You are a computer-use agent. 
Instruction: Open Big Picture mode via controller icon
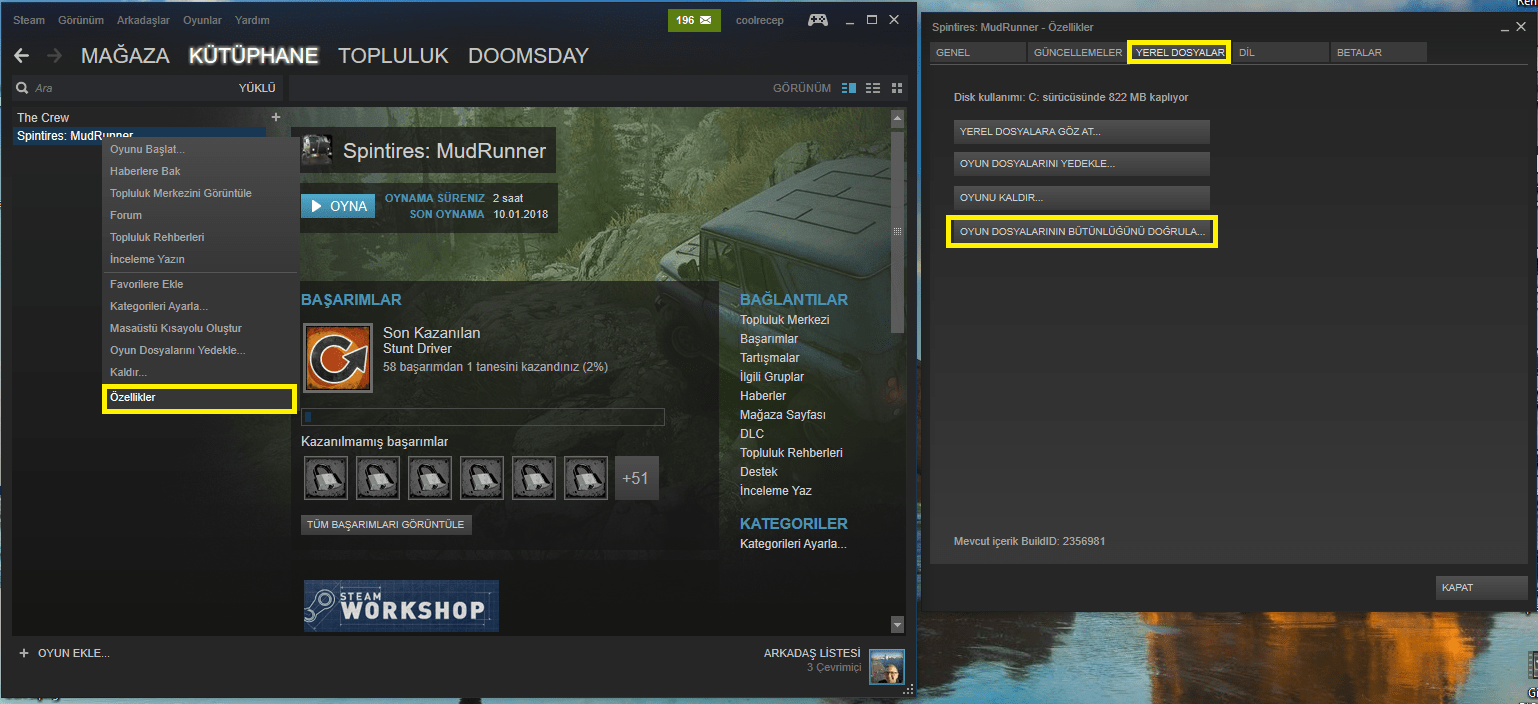click(818, 20)
